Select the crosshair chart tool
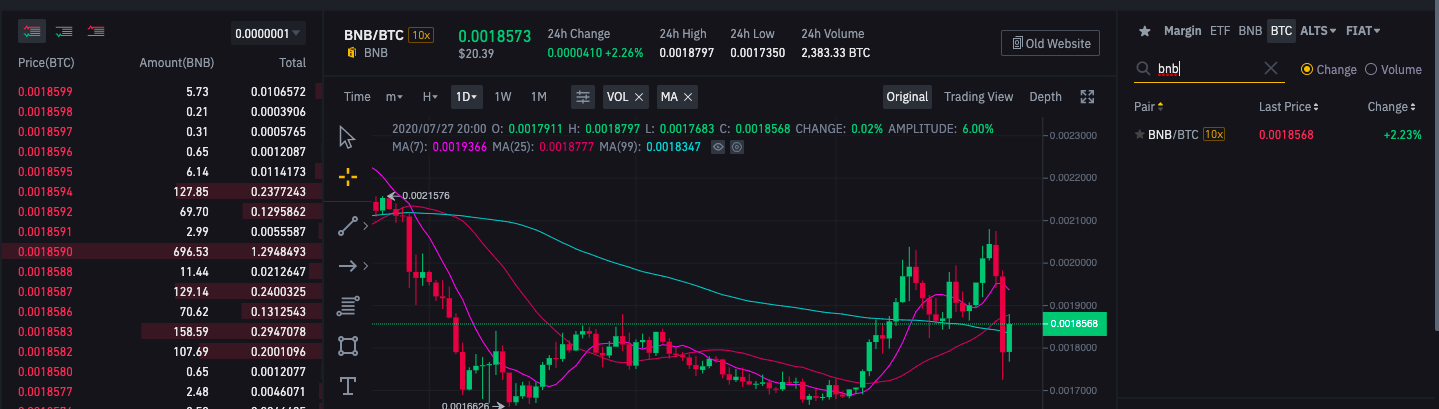Screen dimensions: 1439x409 348,177
